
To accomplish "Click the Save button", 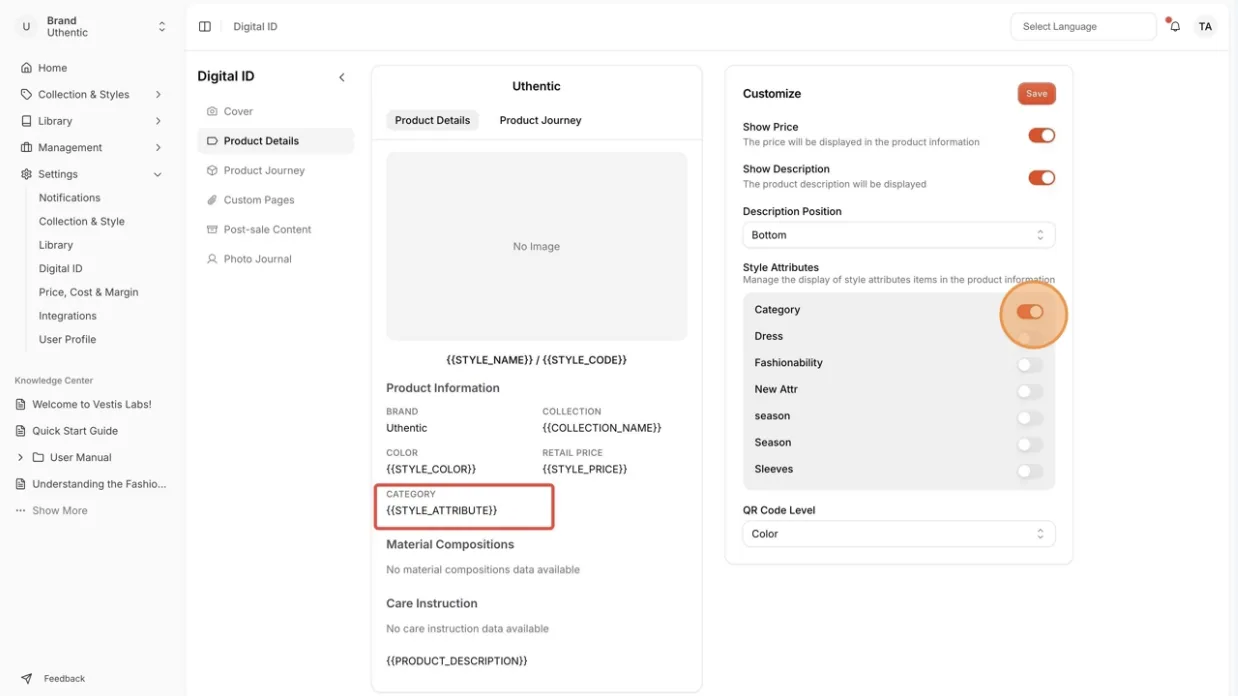I will point(1036,93).
